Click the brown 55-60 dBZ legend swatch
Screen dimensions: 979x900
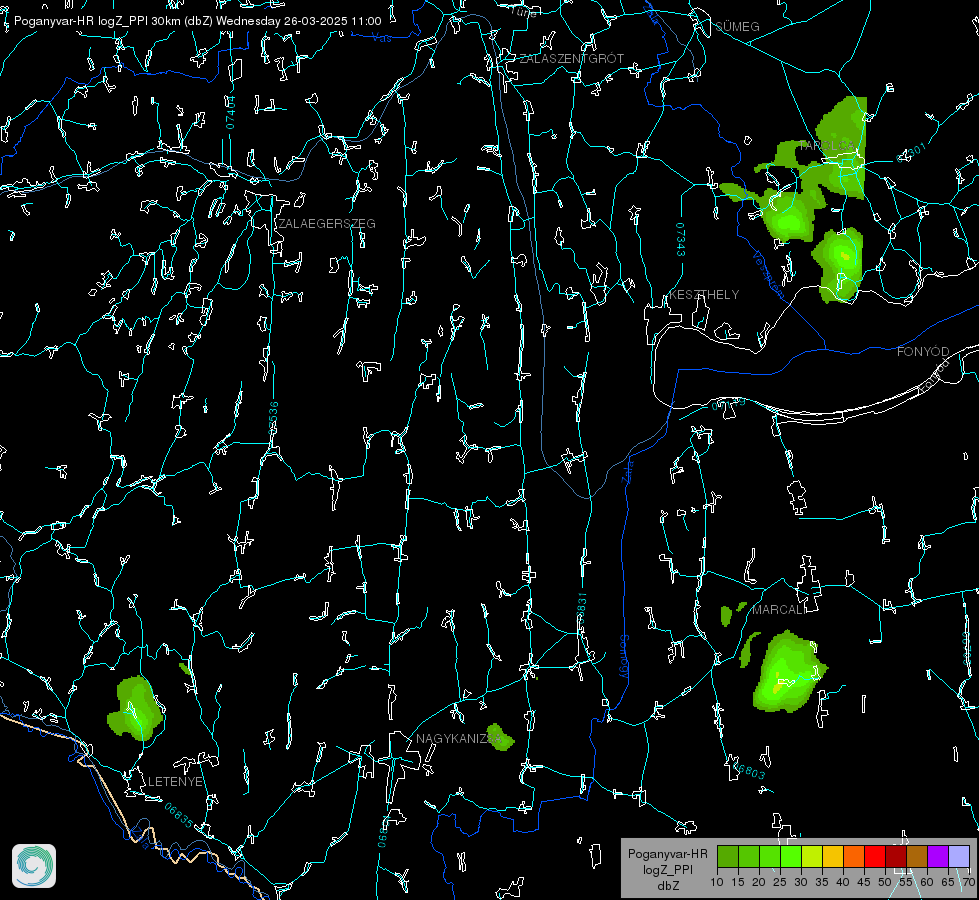(x=917, y=856)
